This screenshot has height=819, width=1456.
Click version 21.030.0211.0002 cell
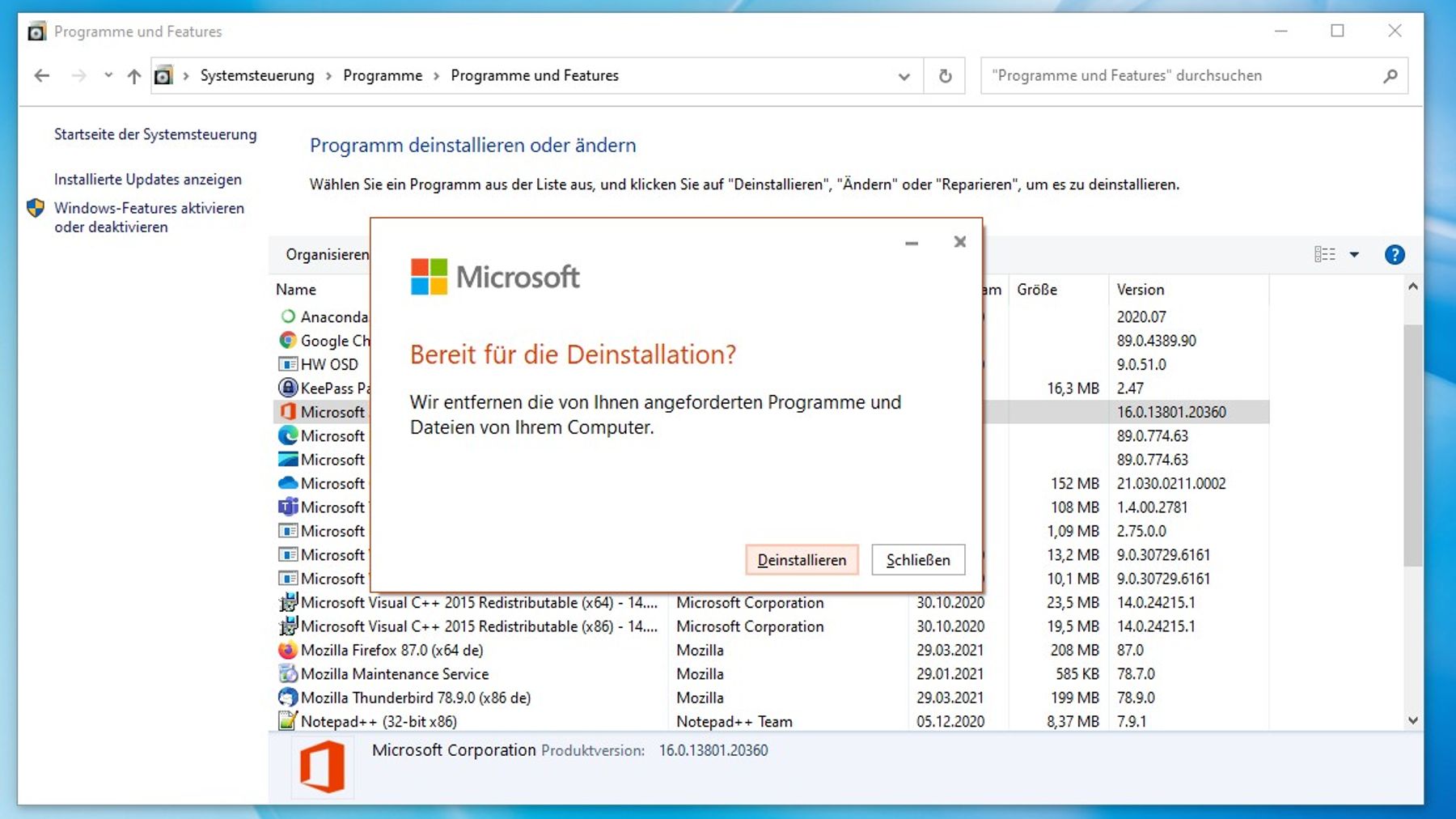click(x=1171, y=483)
